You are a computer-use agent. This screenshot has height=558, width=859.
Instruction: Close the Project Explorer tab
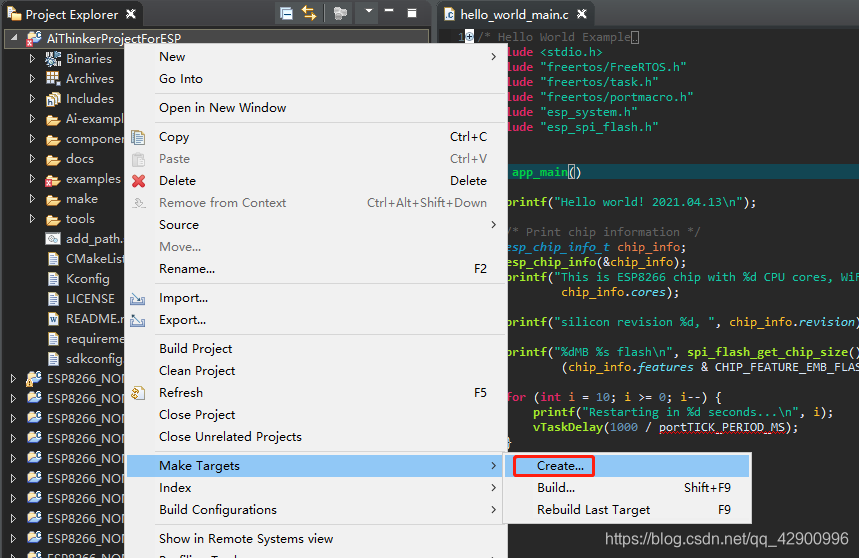coord(131,14)
